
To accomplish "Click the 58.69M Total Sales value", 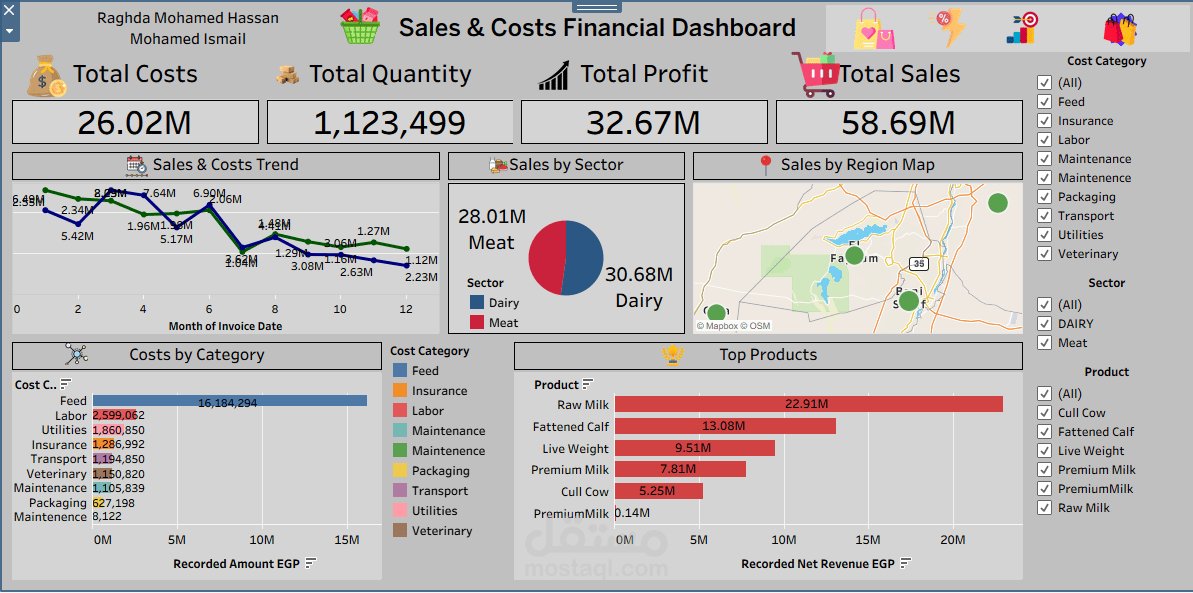I will tap(899, 123).
